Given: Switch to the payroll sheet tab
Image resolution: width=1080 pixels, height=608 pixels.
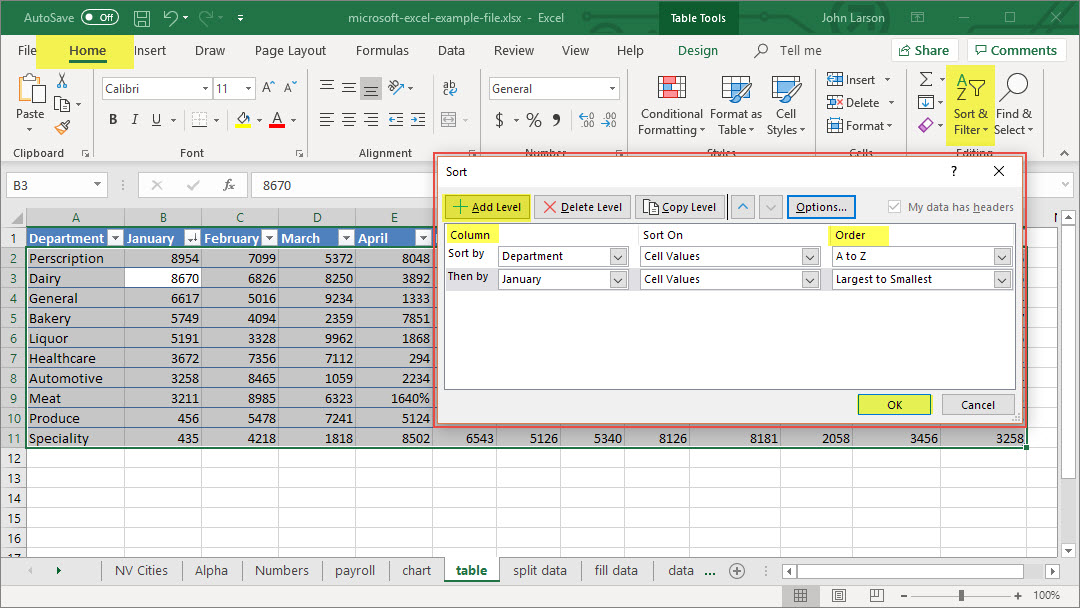Looking at the screenshot, I should (355, 571).
